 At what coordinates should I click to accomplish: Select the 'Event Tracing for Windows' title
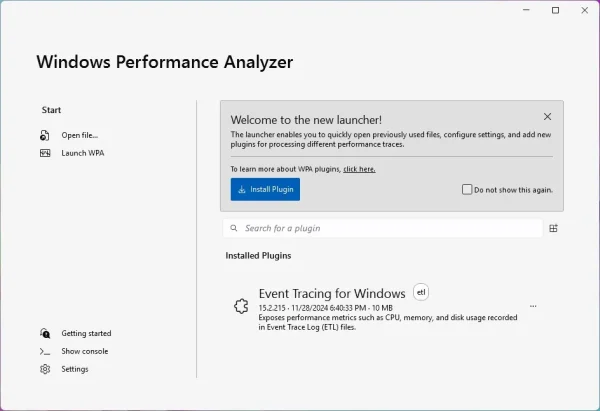point(332,294)
